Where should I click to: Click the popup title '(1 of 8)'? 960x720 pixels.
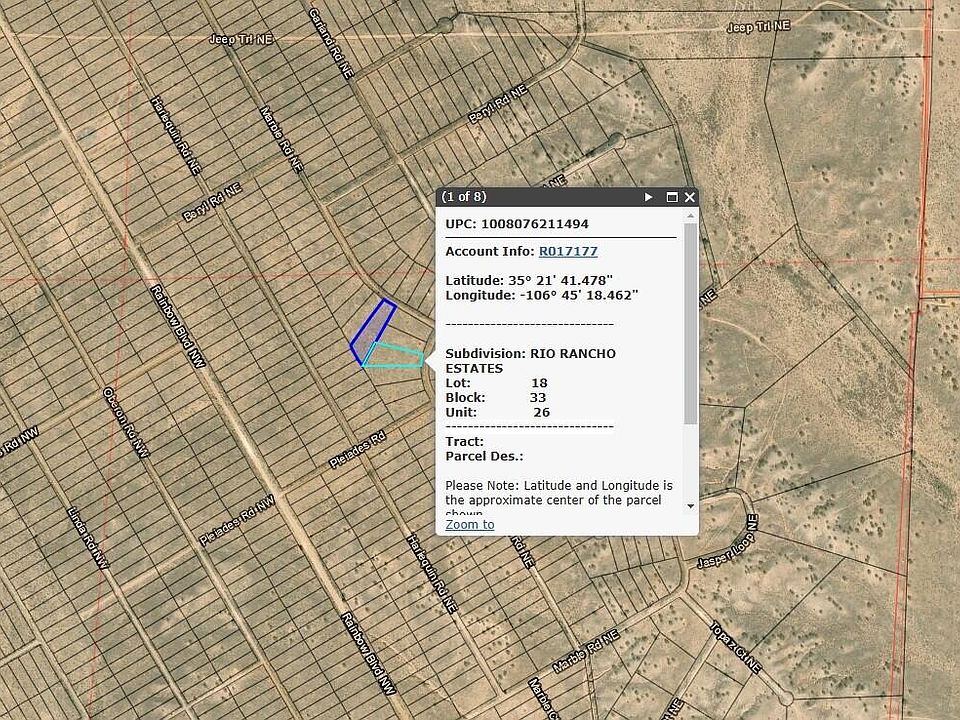464,198
